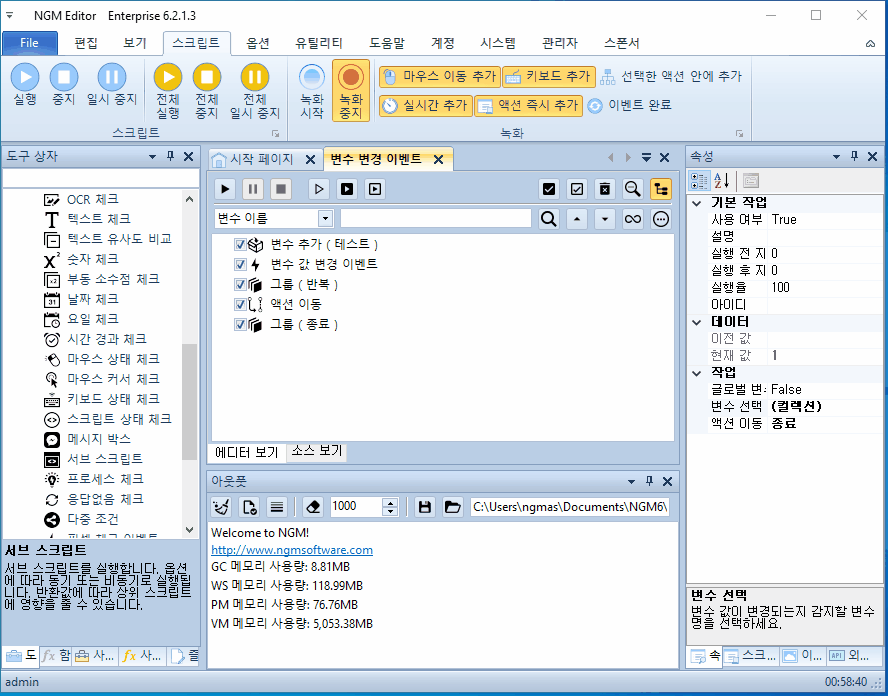
Task: Toggle 마우스 이동 추가 option
Action: coord(439,76)
